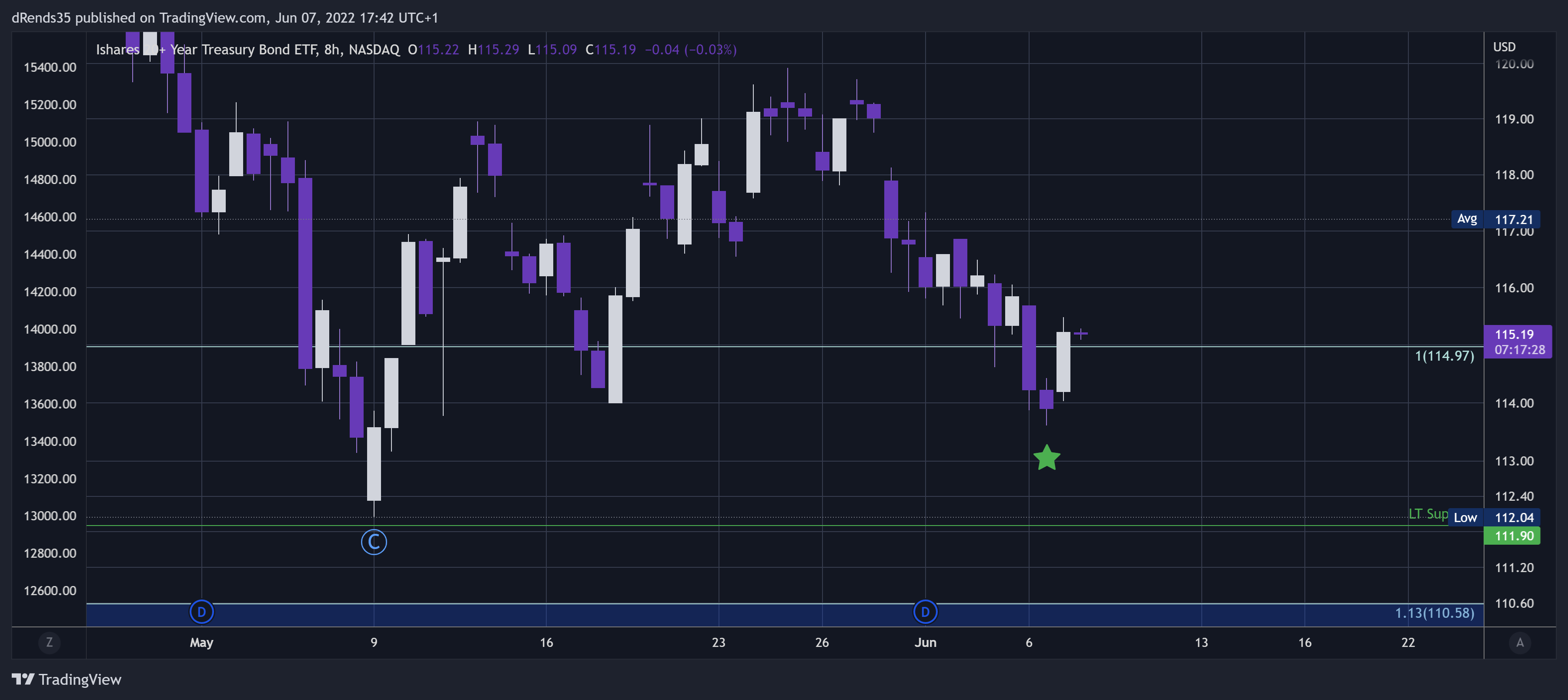Click the 114.00 right scale label
The height and width of the screenshot is (700, 1568).
(x=1514, y=403)
